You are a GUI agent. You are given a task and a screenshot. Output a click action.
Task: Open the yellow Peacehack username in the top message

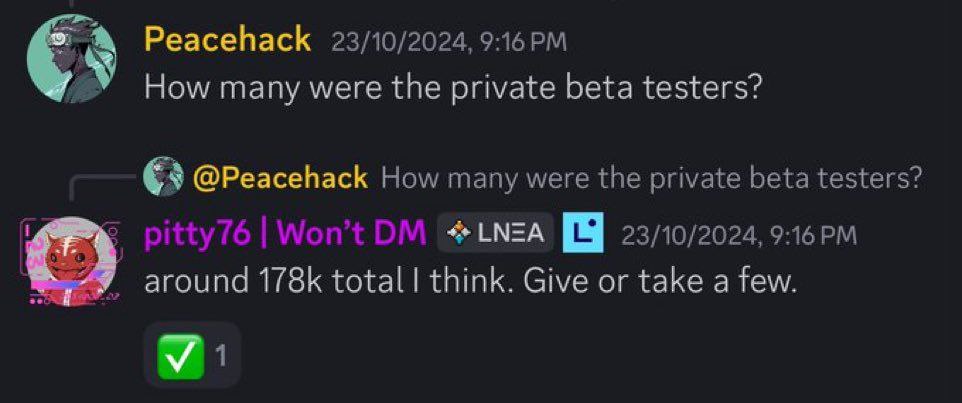coord(228,40)
